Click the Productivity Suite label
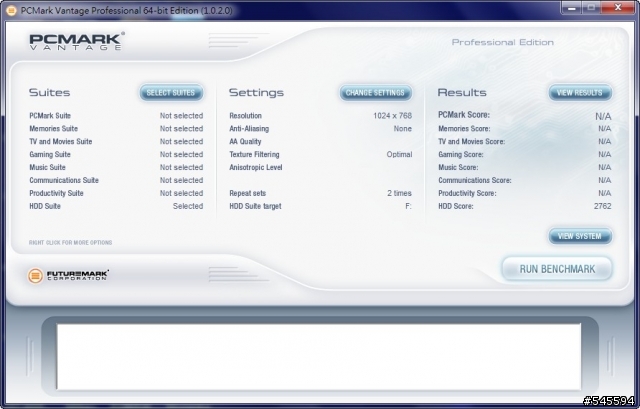 [x=56, y=193]
